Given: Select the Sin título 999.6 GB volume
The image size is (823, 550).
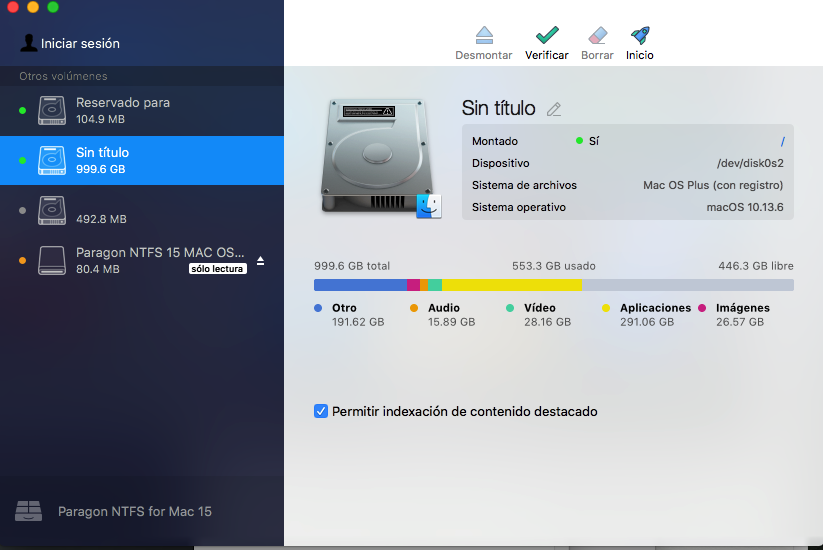Looking at the screenshot, I should click(x=142, y=160).
